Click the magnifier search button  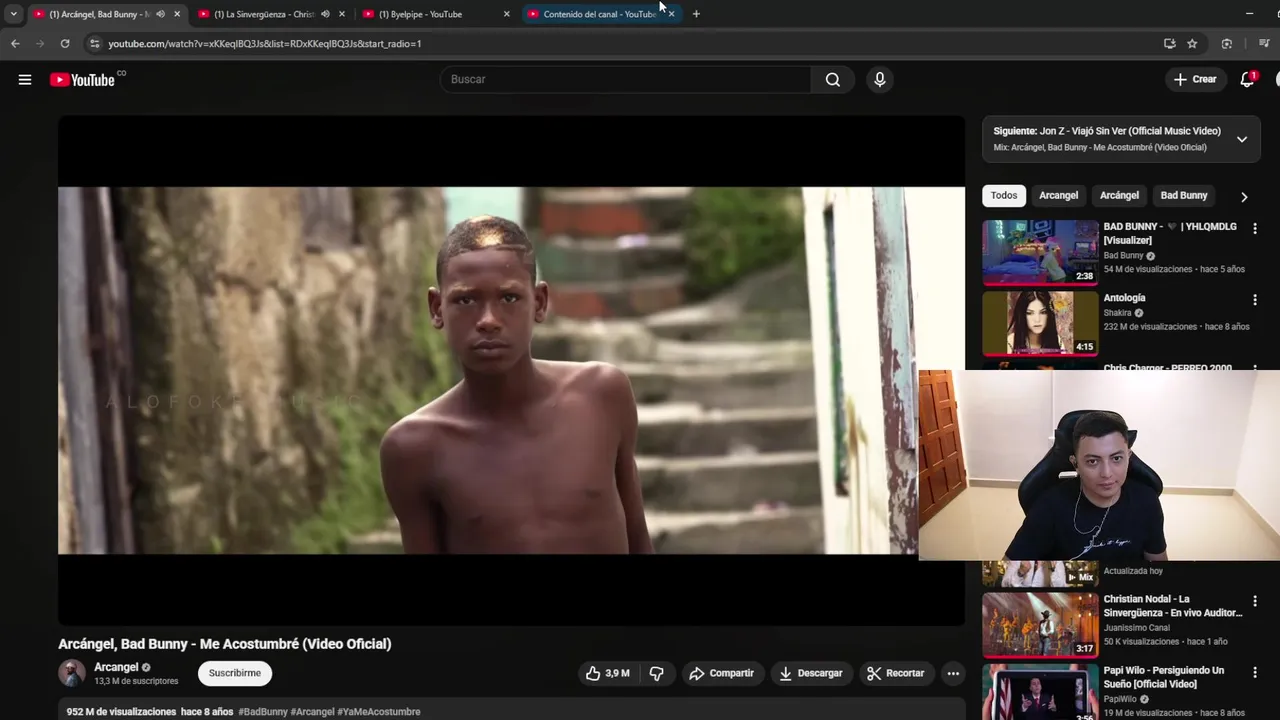833,80
